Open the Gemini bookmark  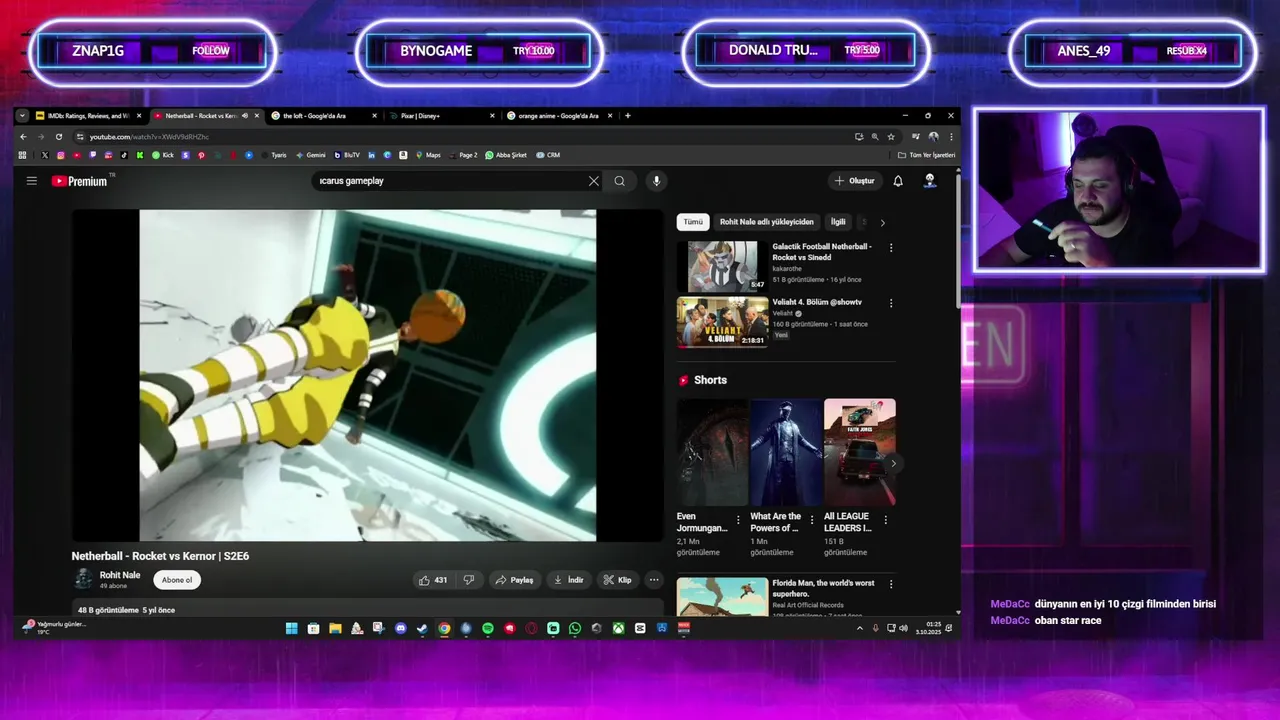click(310, 155)
